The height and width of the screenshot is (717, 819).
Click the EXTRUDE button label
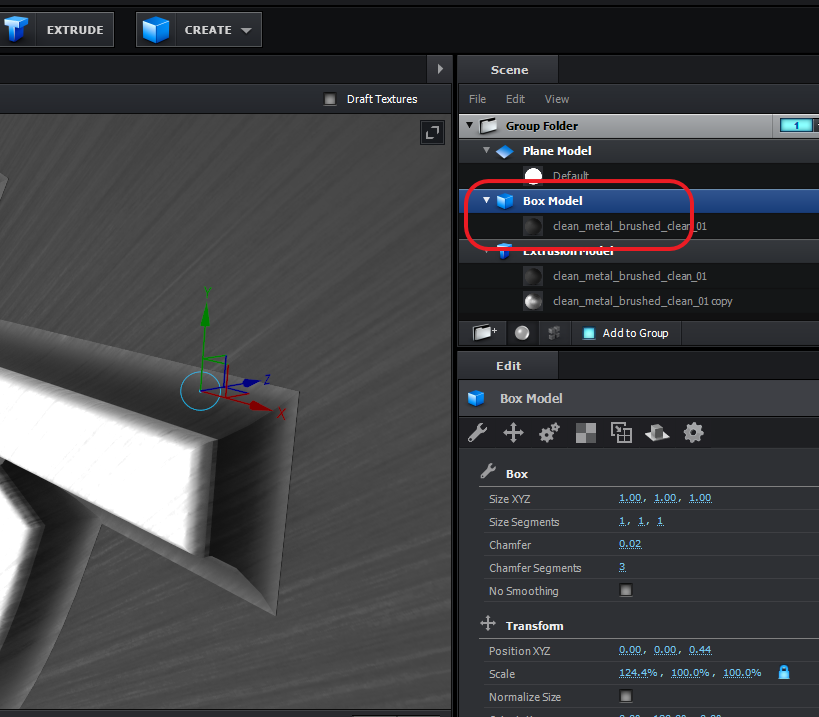[75, 30]
